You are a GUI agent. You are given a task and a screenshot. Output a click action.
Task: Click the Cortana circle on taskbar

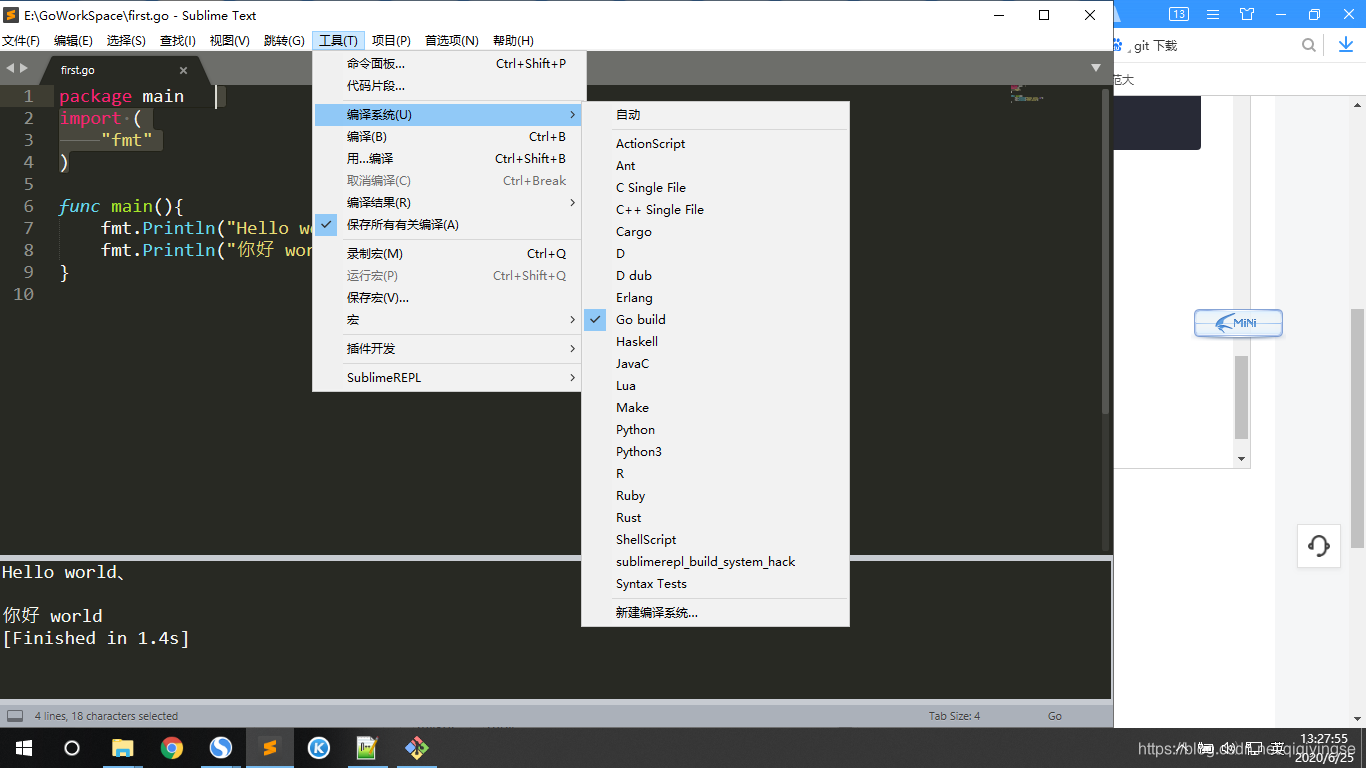pyautogui.click(x=72, y=748)
